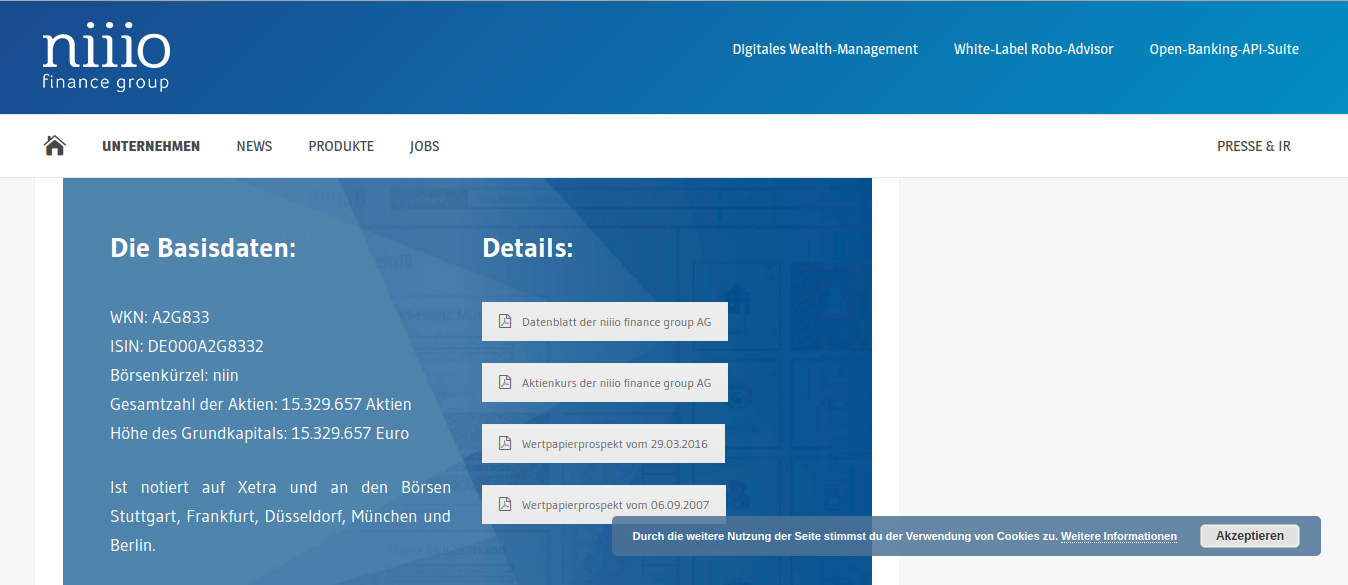
Task: Click the PDF icon beside Aktienkurs link
Action: 503,382
